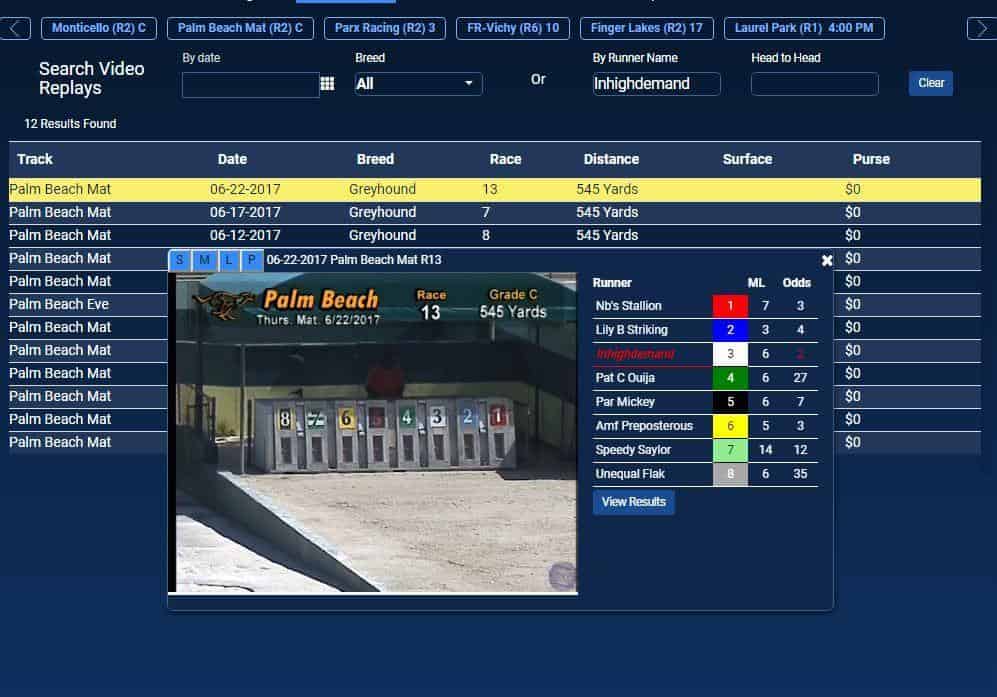997x697 pixels.
Task: Set video size to medium (M)
Action: pos(204,260)
